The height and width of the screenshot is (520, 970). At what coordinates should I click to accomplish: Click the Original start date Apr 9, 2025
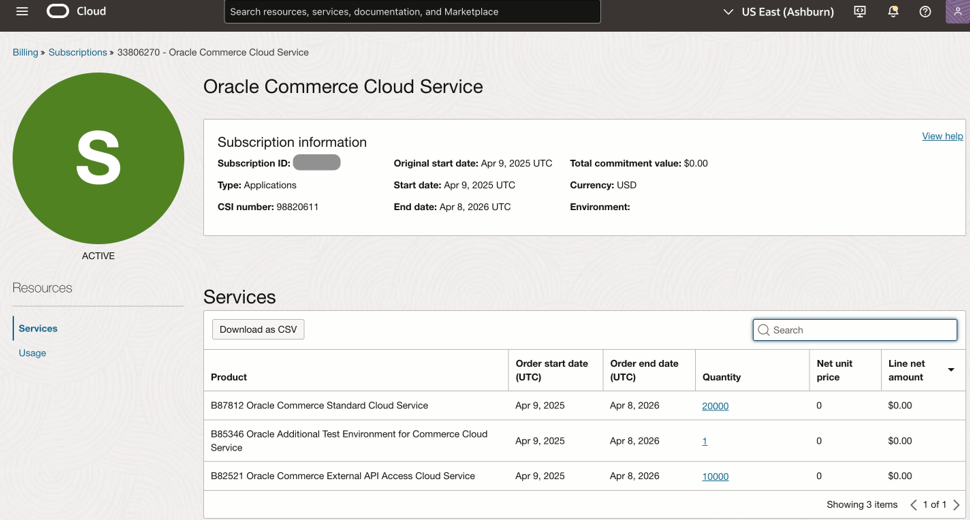tap(473, 164)
